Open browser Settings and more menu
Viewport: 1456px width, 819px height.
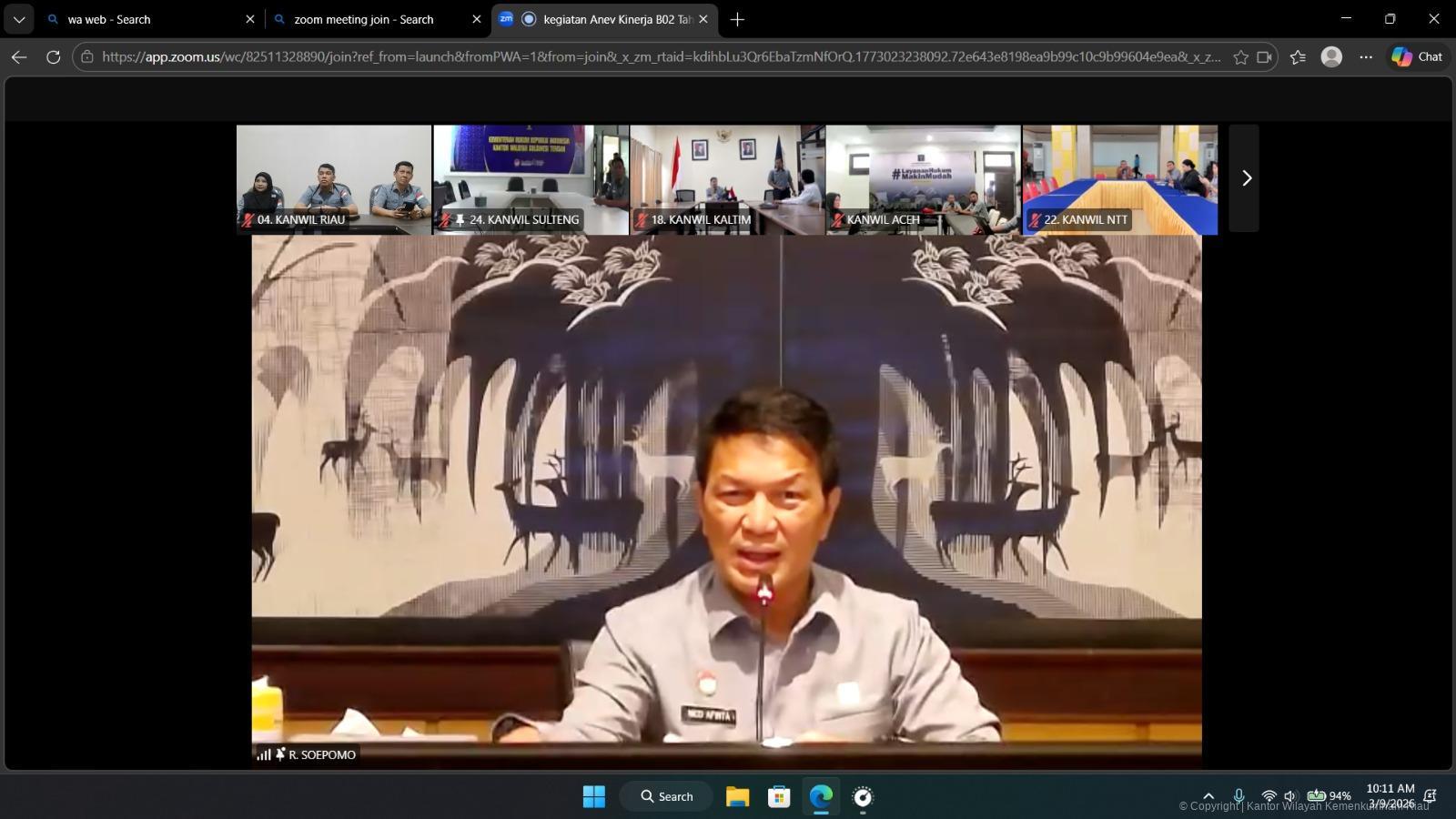[x=1366, y=56]
